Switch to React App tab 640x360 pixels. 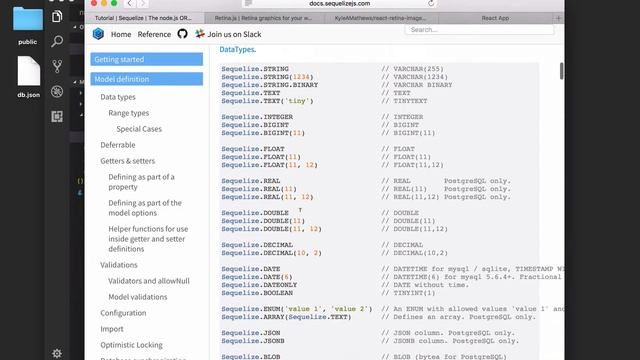495,18
